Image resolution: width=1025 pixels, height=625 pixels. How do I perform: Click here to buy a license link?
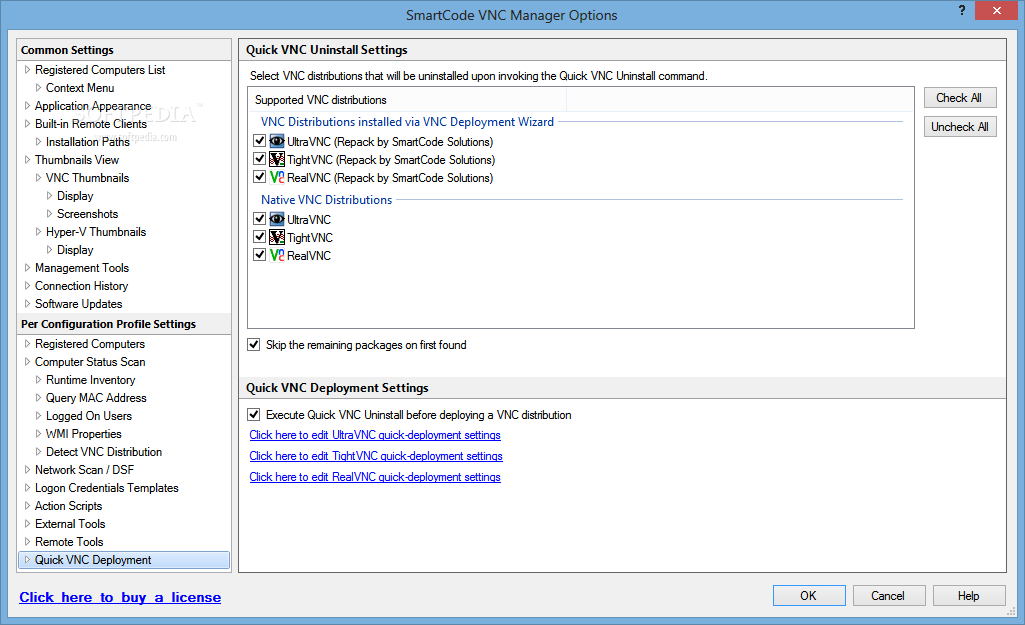pos(120,597)
